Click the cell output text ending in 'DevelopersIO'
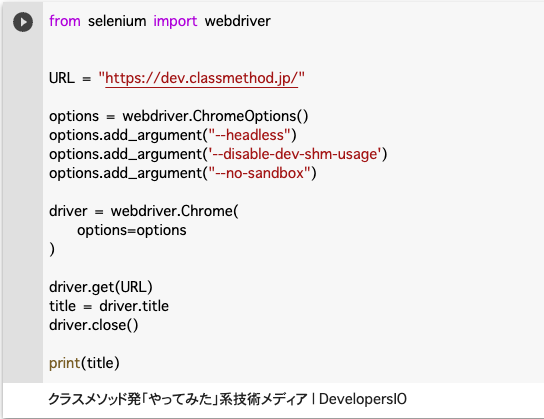Image resolution: width=544 pixels, height=419 pixels. click(x=227, y=399)
